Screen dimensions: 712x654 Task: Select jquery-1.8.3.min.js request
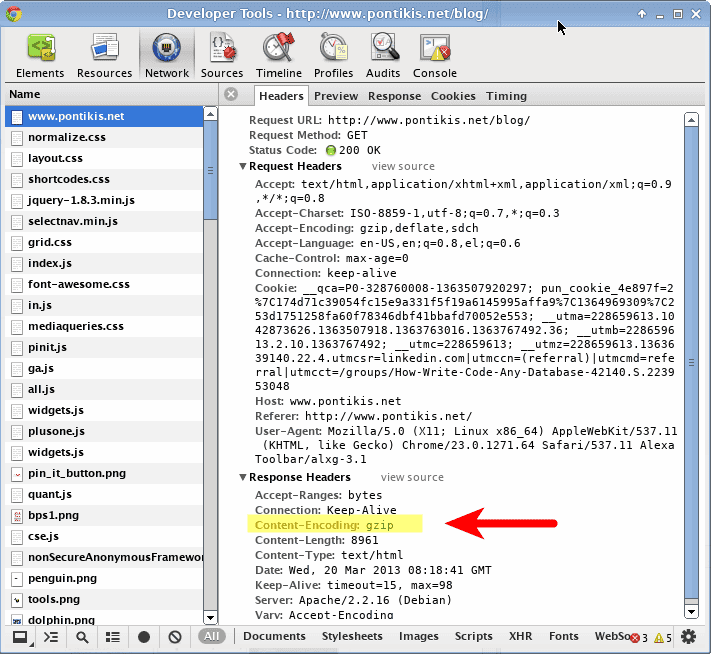pos(104,200)
